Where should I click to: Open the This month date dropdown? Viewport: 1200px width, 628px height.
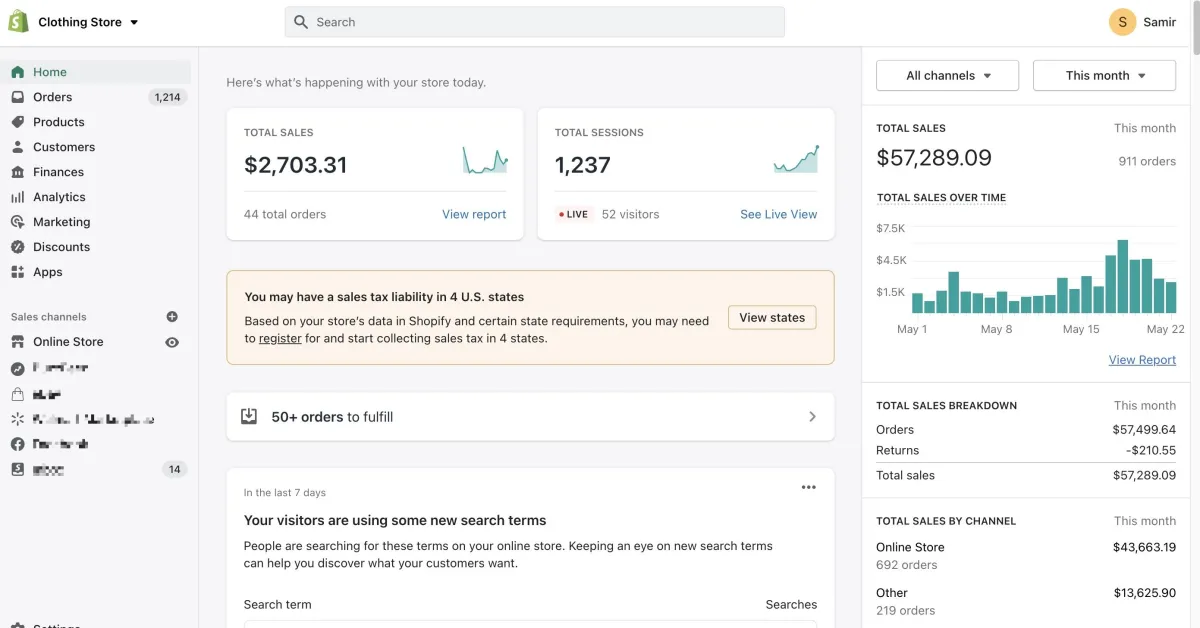(1104, 76)
